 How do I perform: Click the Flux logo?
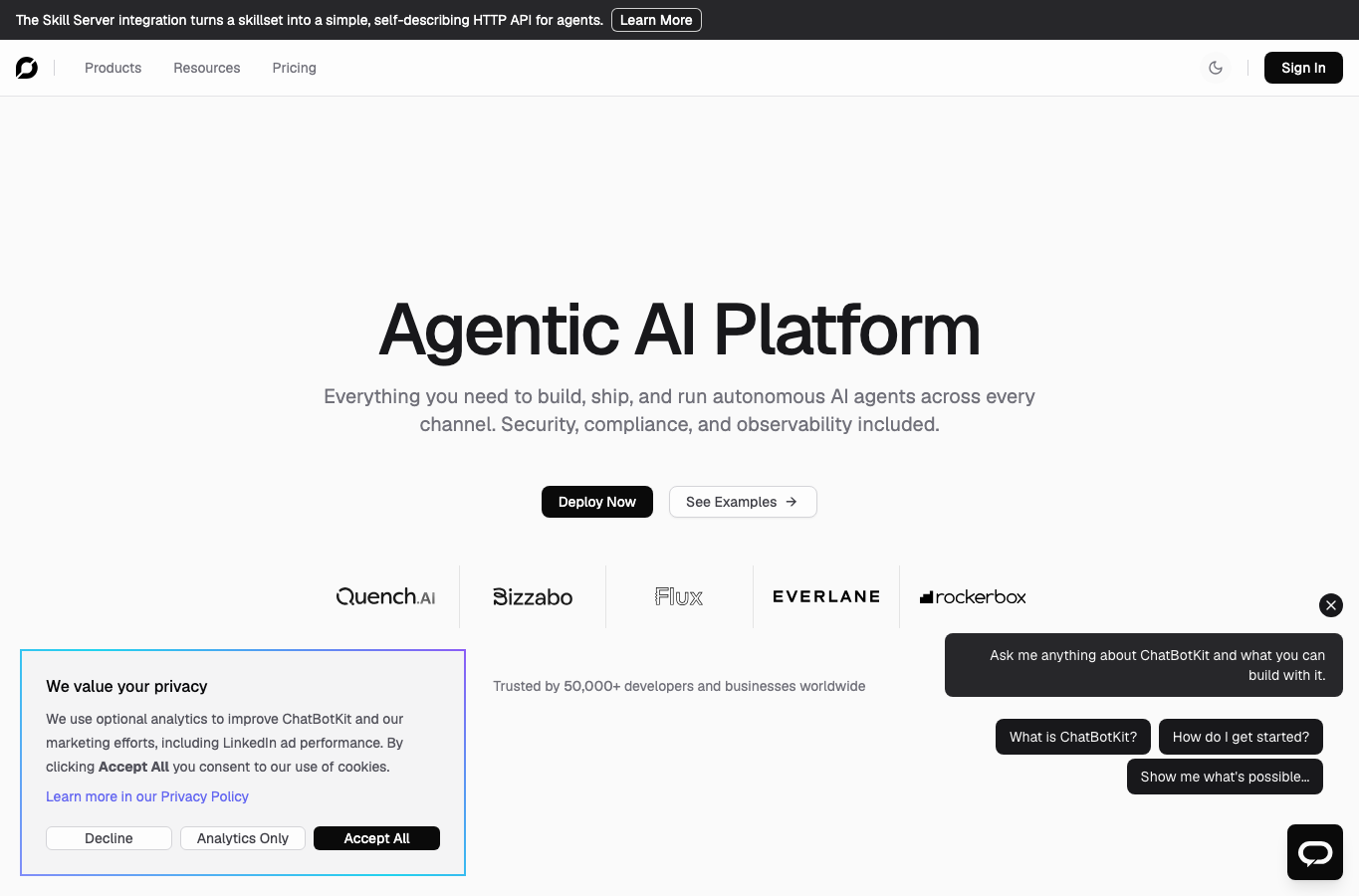click(679, 596)
